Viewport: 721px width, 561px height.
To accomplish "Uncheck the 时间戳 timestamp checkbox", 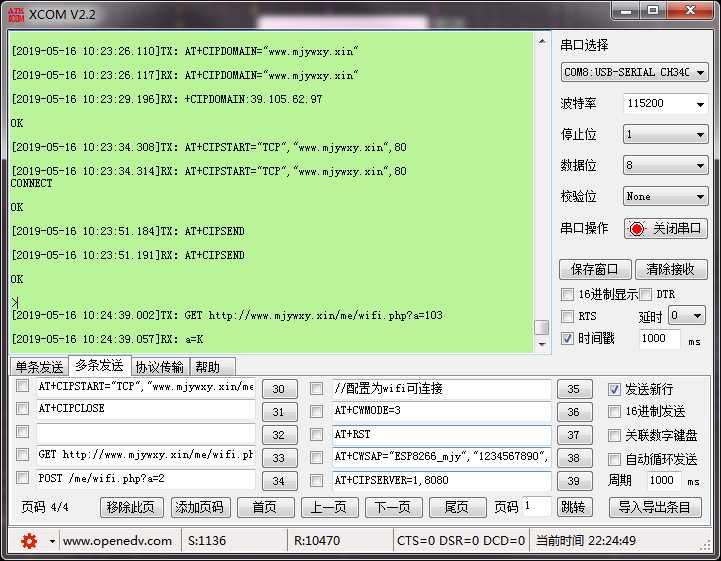I will [x=567, y=338].
